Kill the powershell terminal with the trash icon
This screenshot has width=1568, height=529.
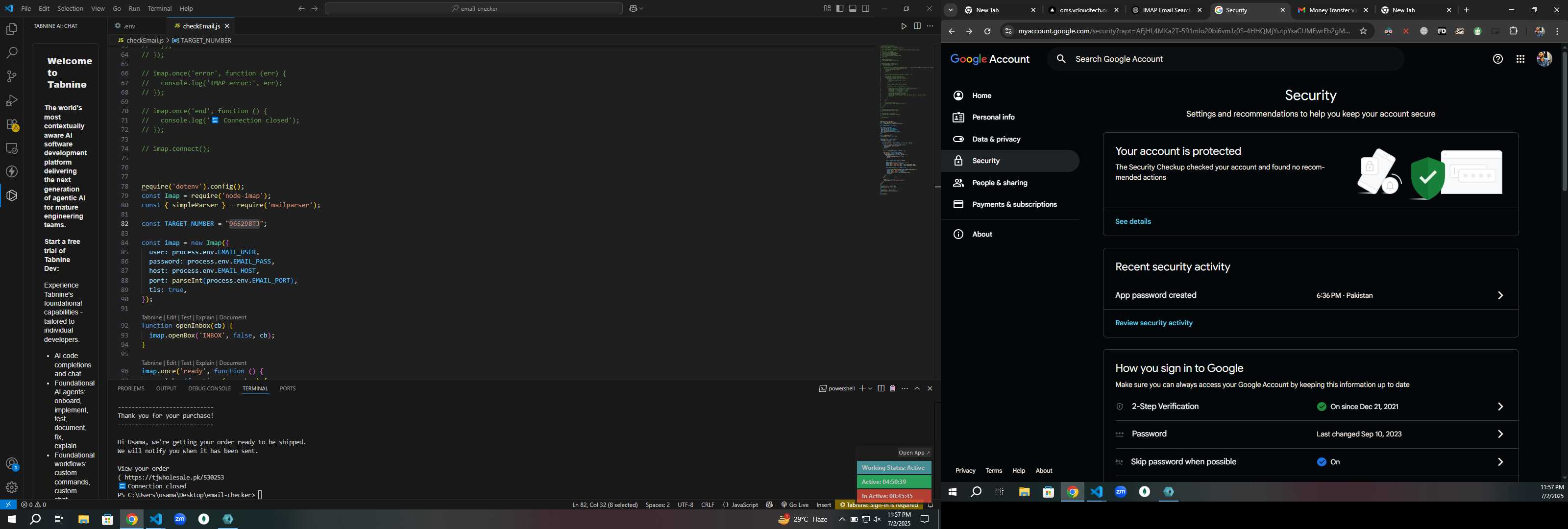892,388
